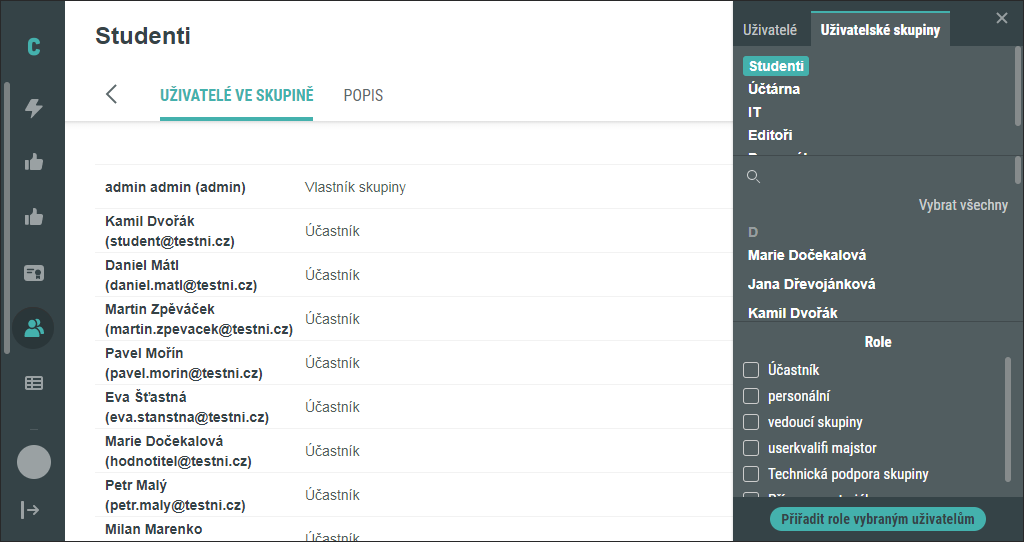Screen dimensions: 1024x542
Task: Select the IT group
Action: point(754,112)
